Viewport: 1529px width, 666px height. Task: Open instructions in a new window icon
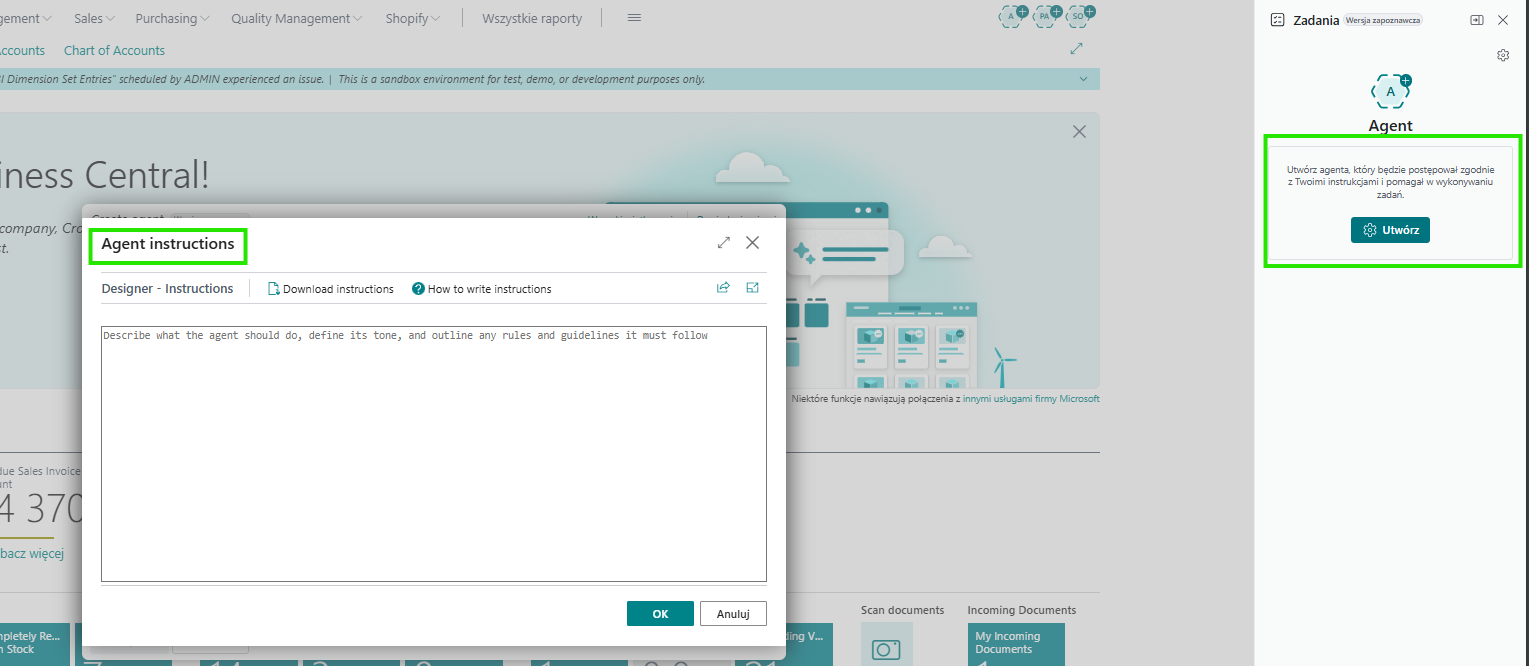point(753,288)
